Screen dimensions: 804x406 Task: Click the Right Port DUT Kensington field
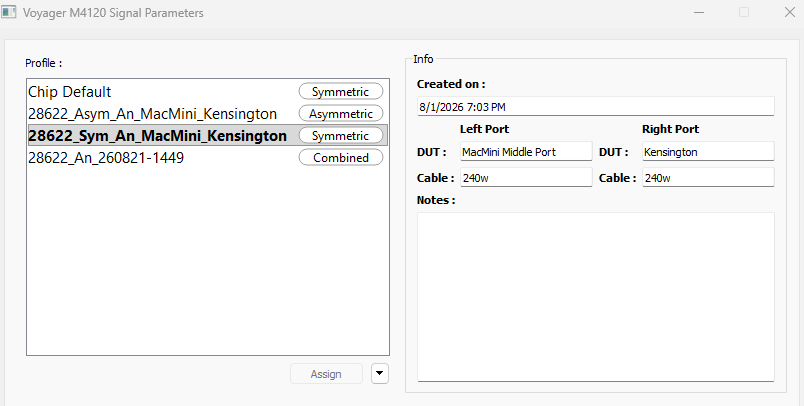pos(708,151)
